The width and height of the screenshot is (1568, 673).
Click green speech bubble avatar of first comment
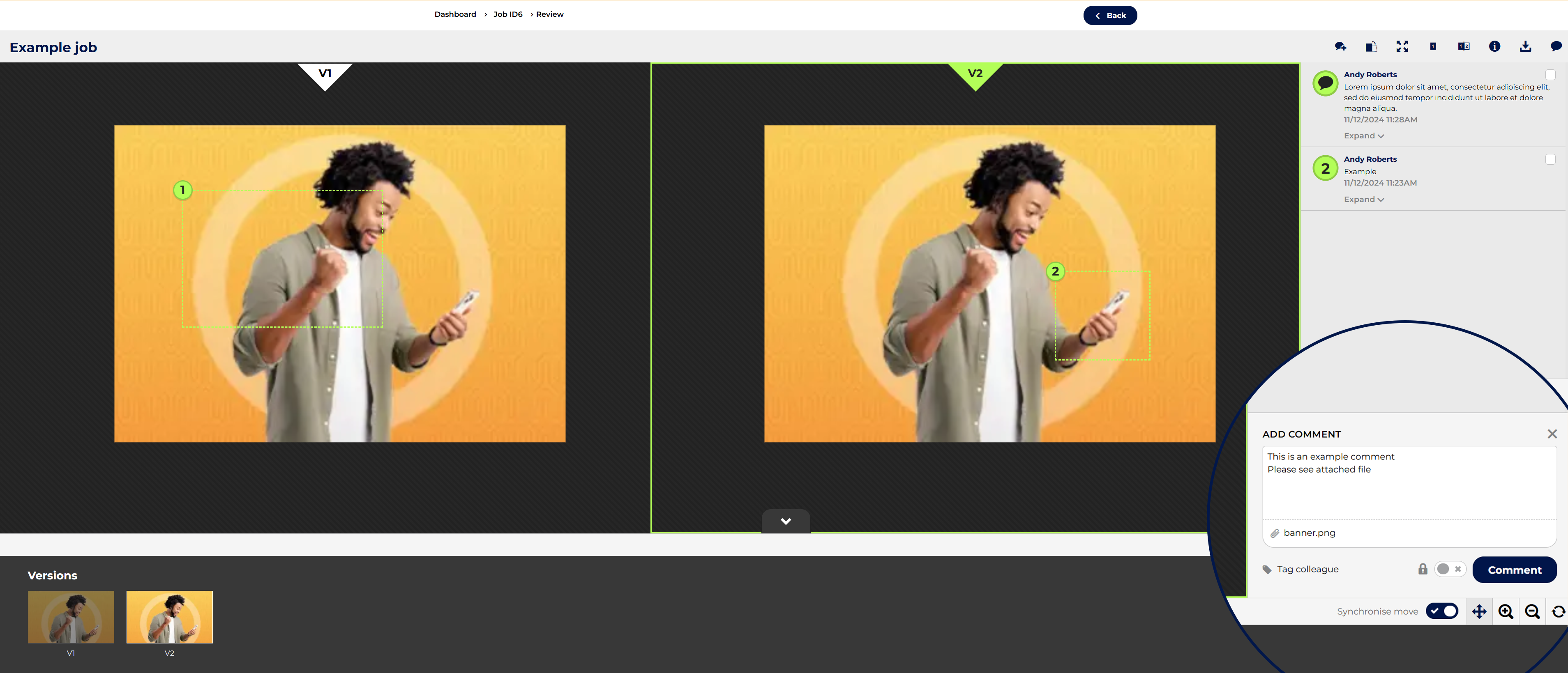[x=1325, y=83]
